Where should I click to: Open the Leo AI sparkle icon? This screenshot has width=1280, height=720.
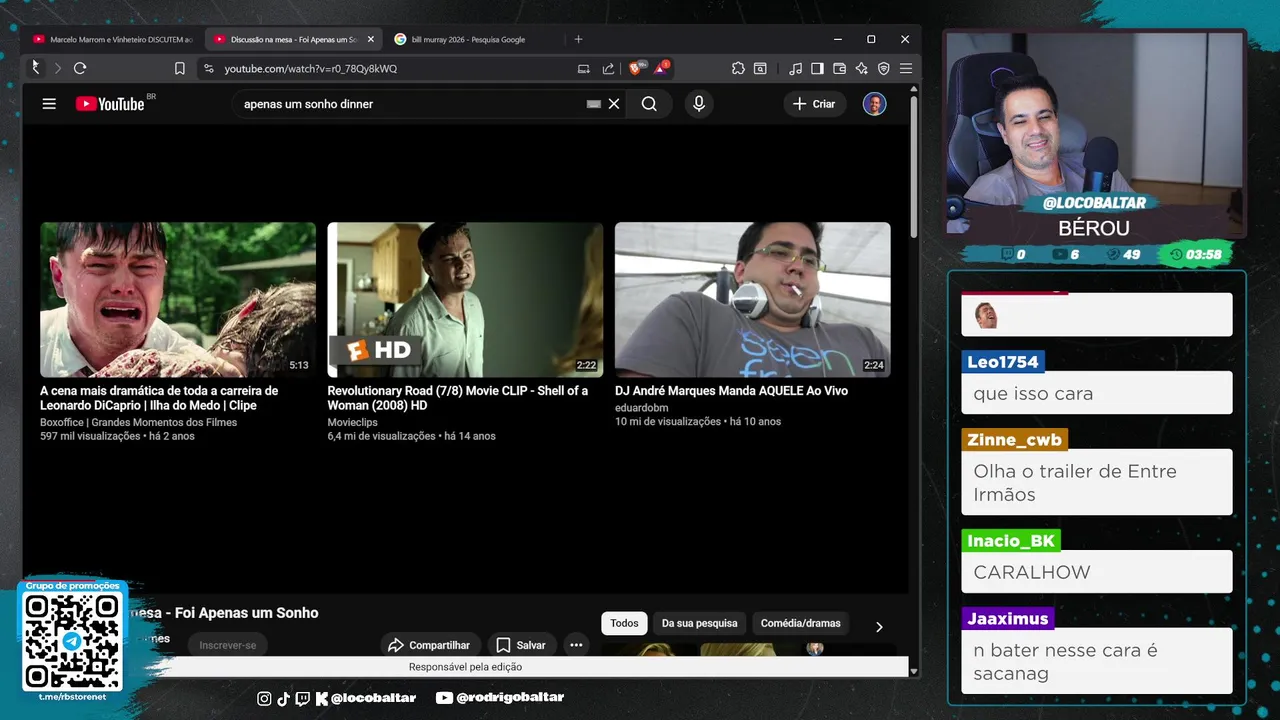861,68
